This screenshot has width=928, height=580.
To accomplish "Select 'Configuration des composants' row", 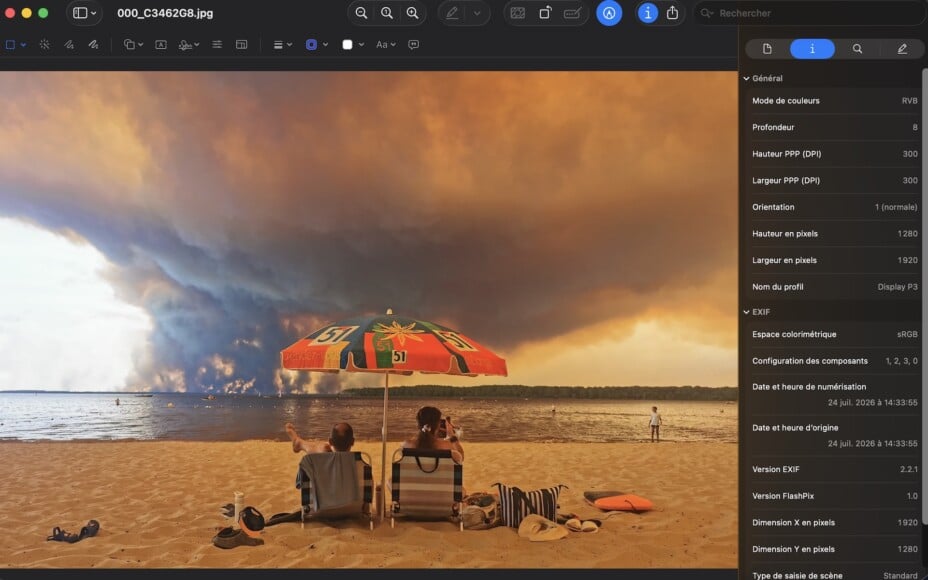I will [834, 361].
